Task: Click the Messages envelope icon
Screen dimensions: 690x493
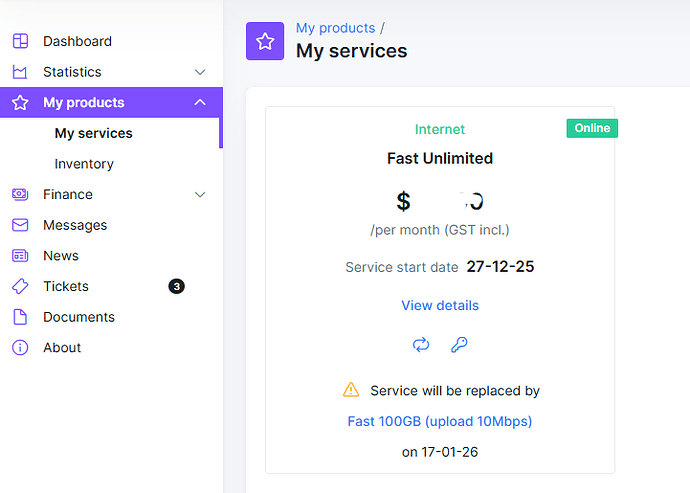Action: click(x=20, y=225)
